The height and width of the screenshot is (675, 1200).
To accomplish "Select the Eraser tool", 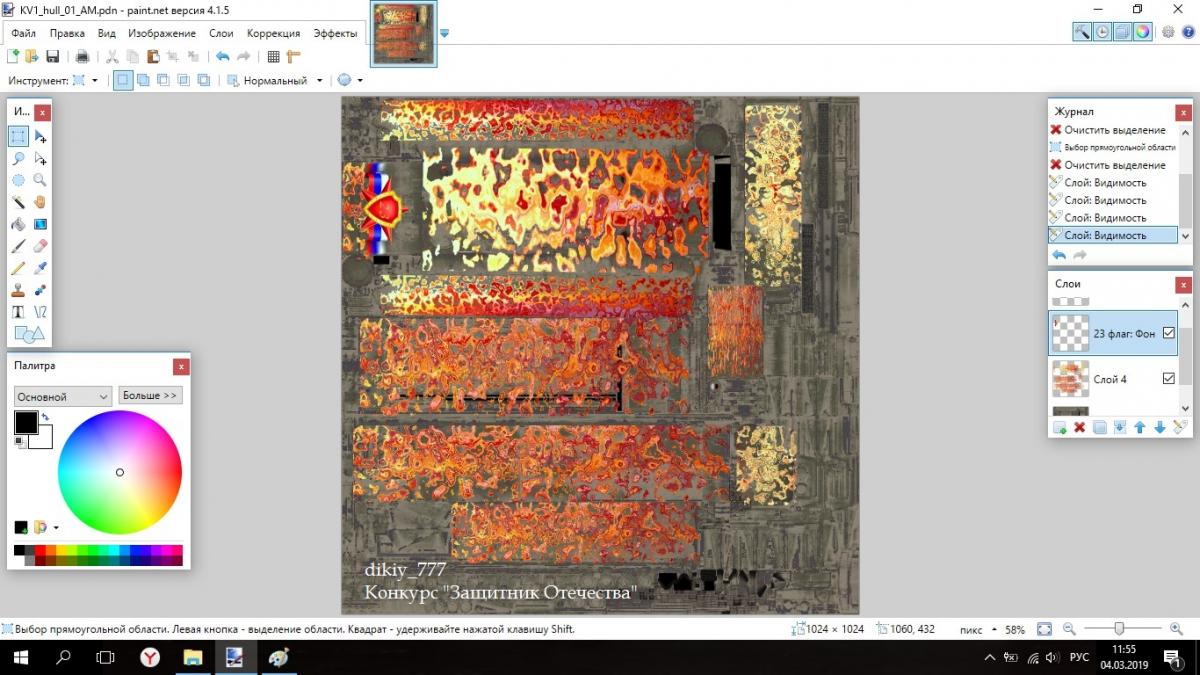I will (x=40, y=246).
